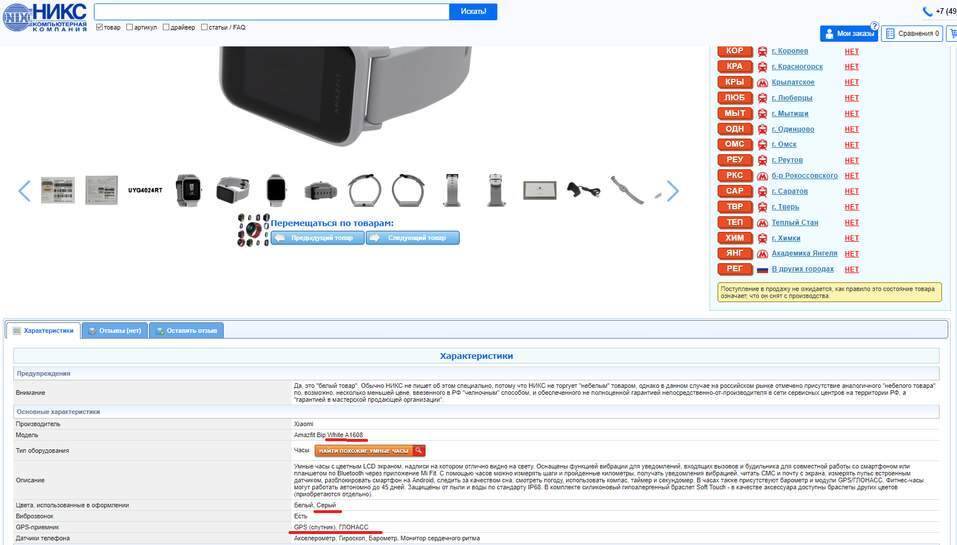Viewport: 957px width, 545px height.
Task: Switch to Отзывы (нет) tab
Action: pos(115,331)
